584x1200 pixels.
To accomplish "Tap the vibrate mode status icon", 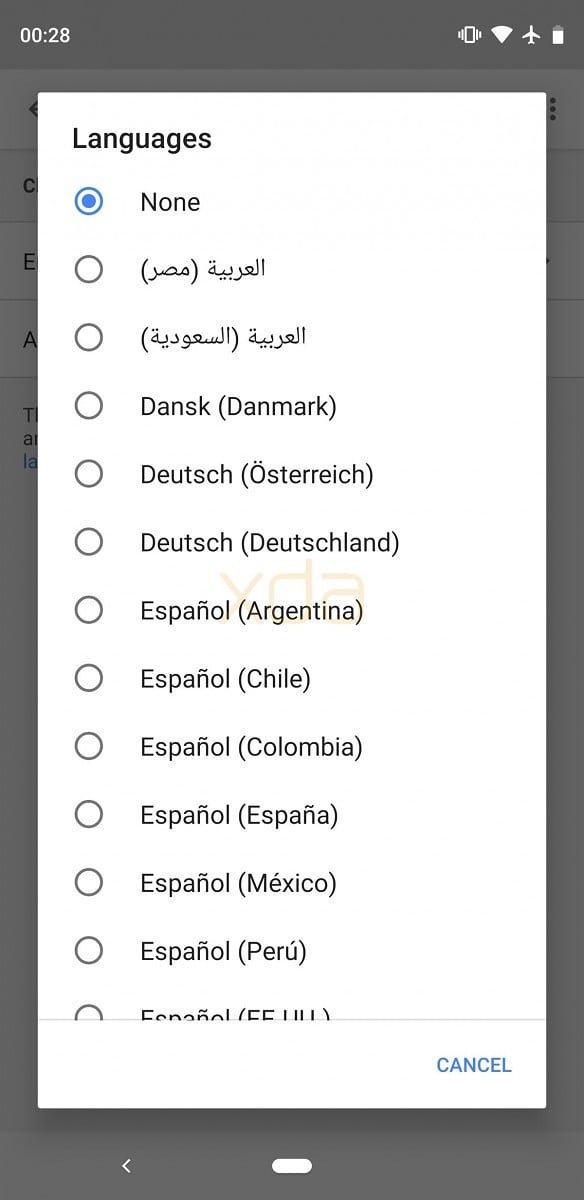I will [x=469, y=35].
